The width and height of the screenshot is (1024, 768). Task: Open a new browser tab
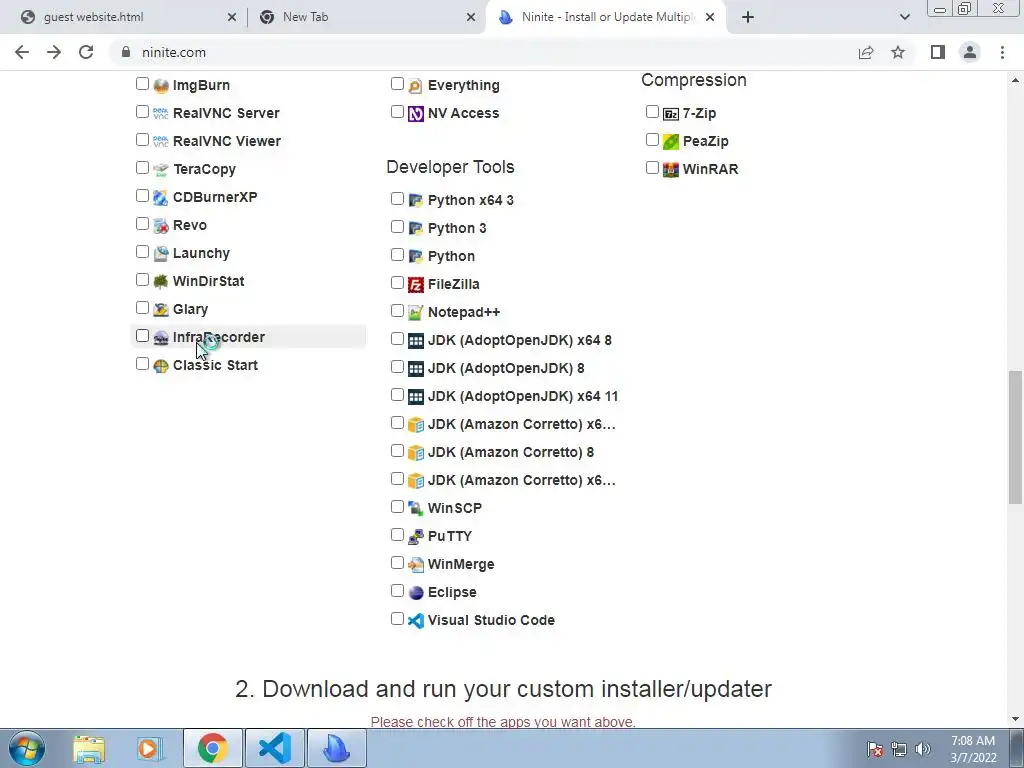pos(748,18)
